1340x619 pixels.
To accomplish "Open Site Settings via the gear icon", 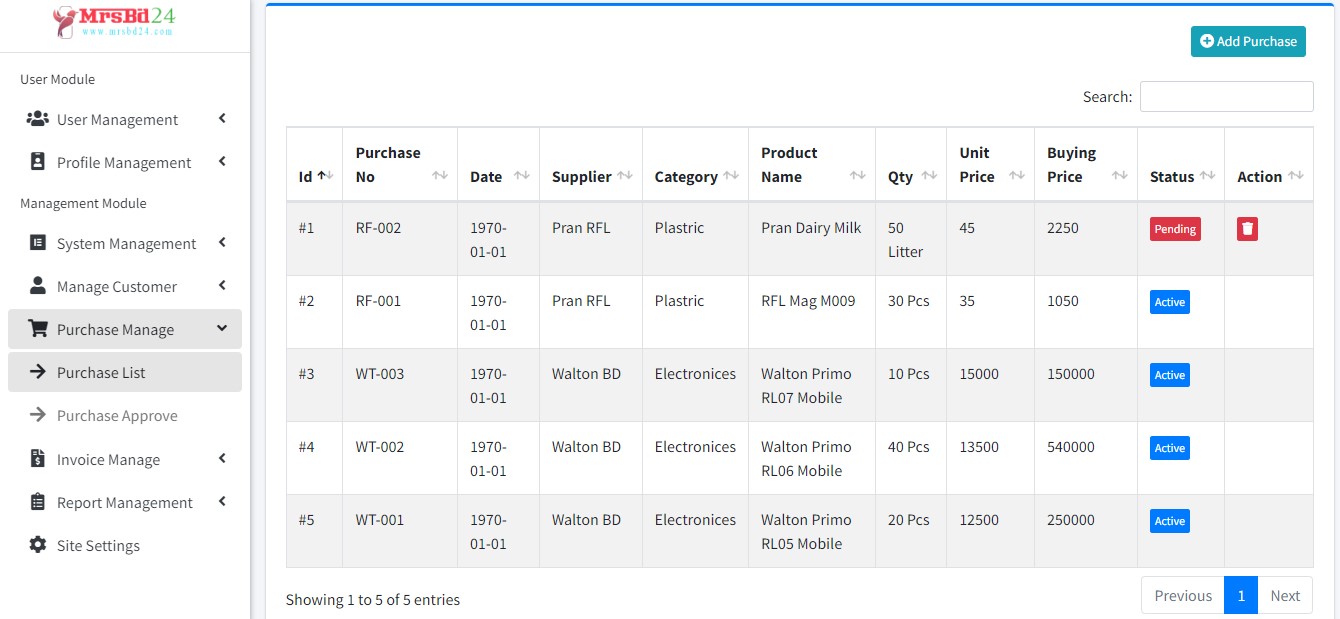I will pos(36,545).
